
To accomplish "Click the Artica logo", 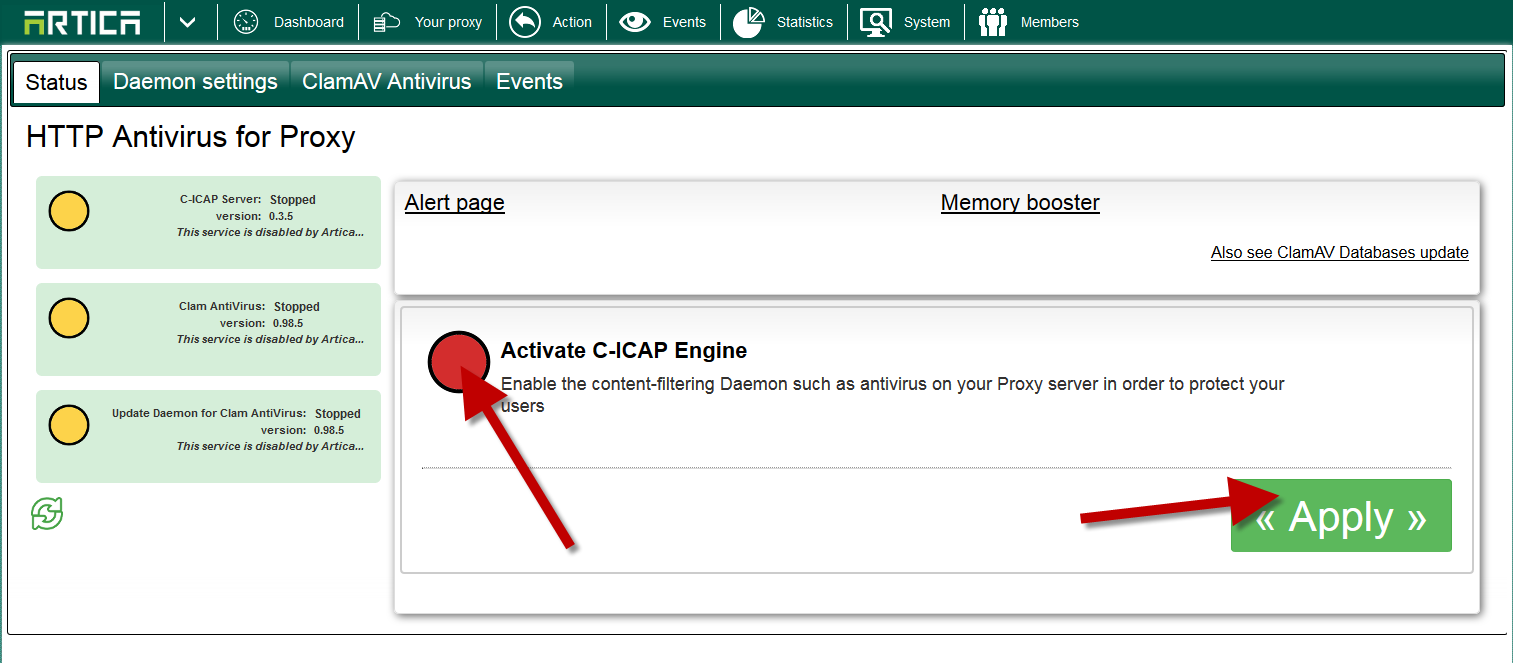I will coord(82,22).
